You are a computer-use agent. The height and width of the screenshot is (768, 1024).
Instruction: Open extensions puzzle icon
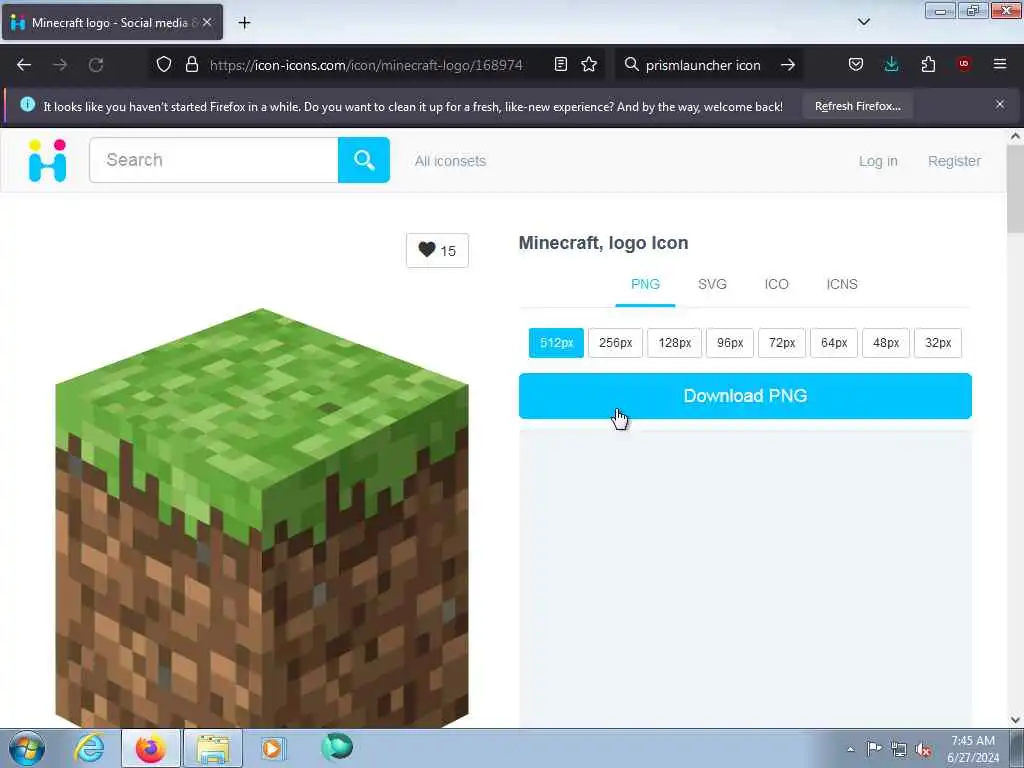pyautogui.click(x=928, y=64)
